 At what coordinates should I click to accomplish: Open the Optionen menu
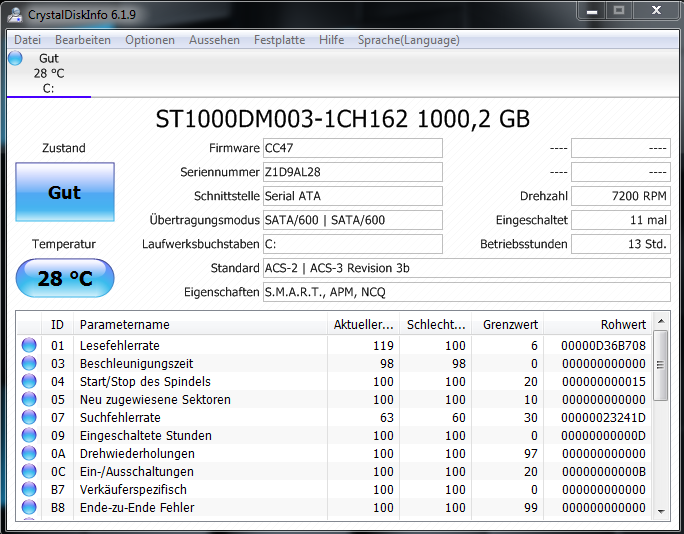pyautogui.click(x=150, y=40)
